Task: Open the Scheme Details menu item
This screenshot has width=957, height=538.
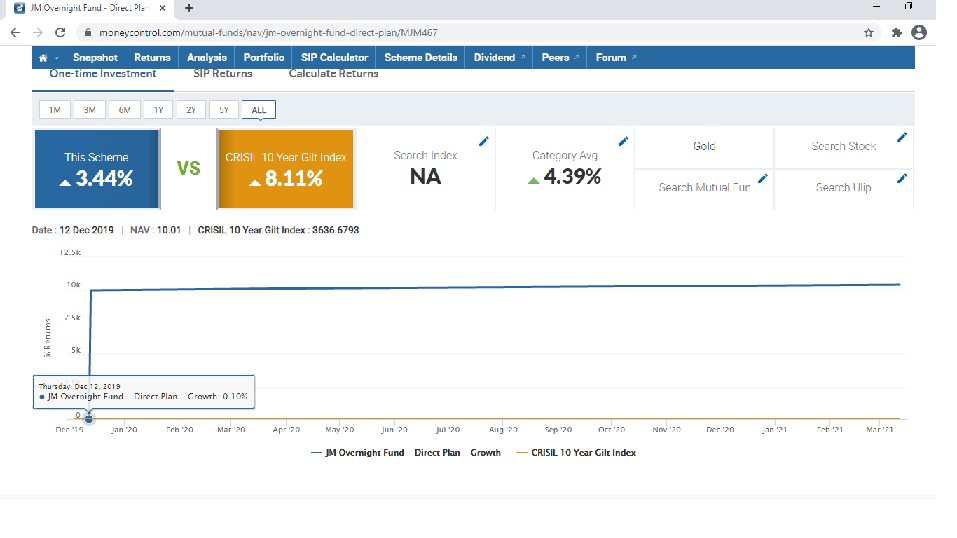Action: coord(421,57)
